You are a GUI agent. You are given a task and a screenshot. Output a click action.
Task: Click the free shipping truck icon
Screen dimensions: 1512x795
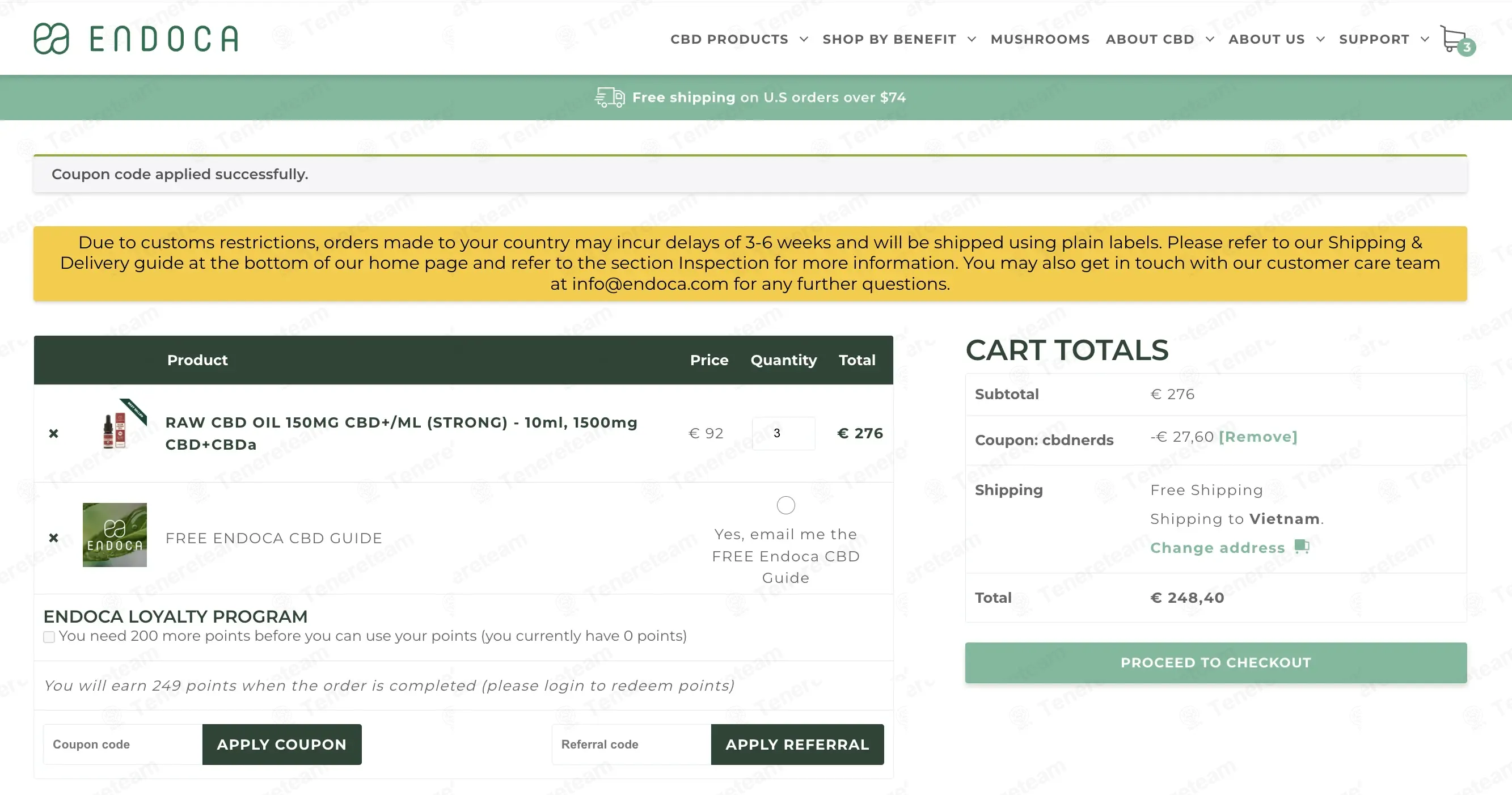(x=610, y=97)
